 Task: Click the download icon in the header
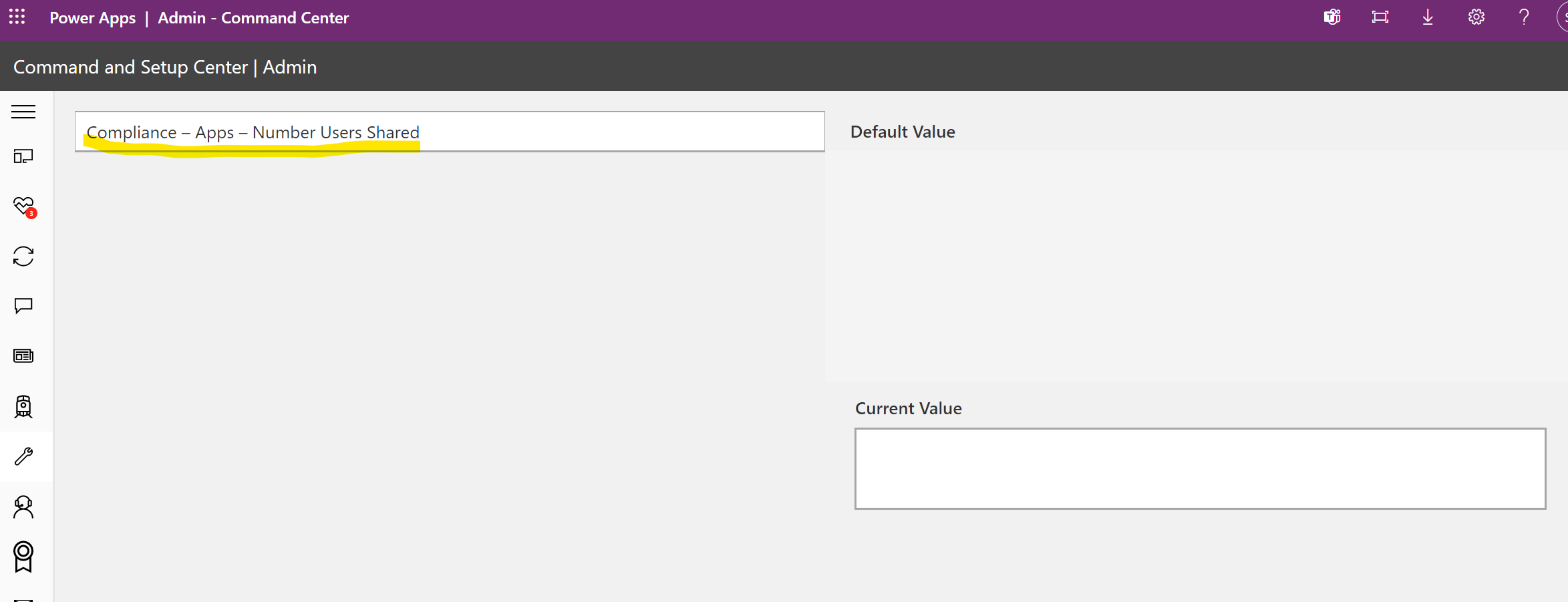(1428, 17)
